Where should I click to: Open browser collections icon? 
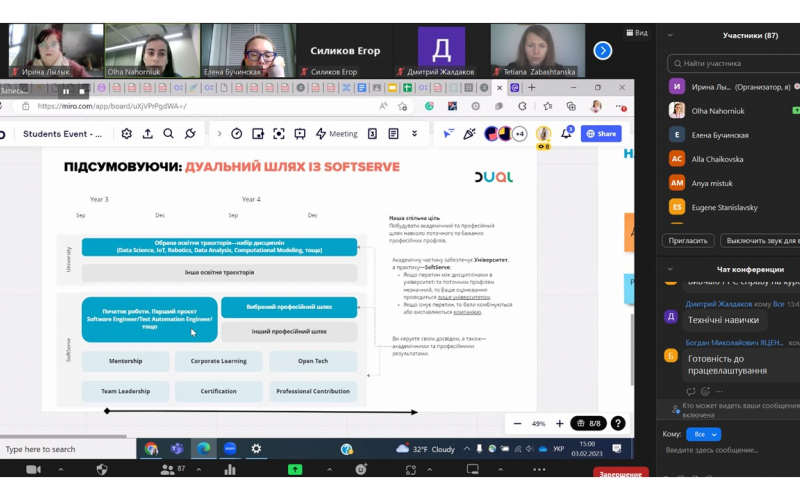[x=571, y=106]
